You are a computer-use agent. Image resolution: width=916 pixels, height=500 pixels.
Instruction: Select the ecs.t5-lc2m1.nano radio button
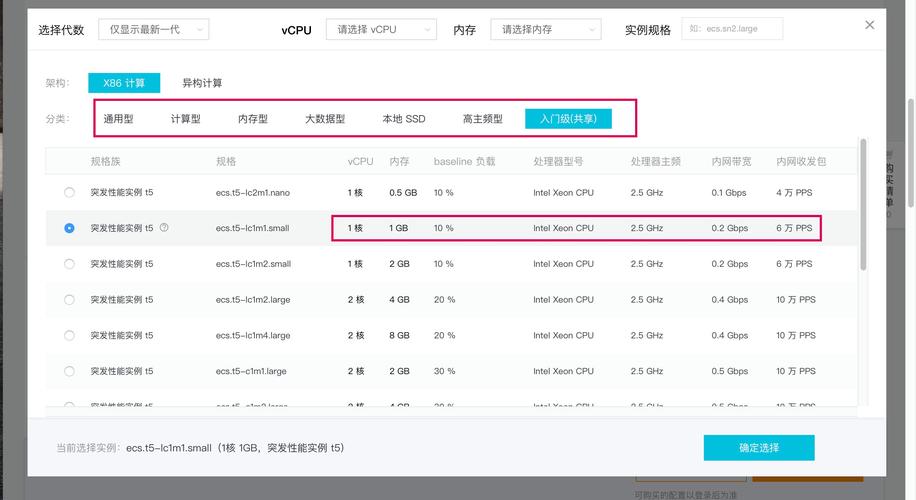tap(69, 192)
